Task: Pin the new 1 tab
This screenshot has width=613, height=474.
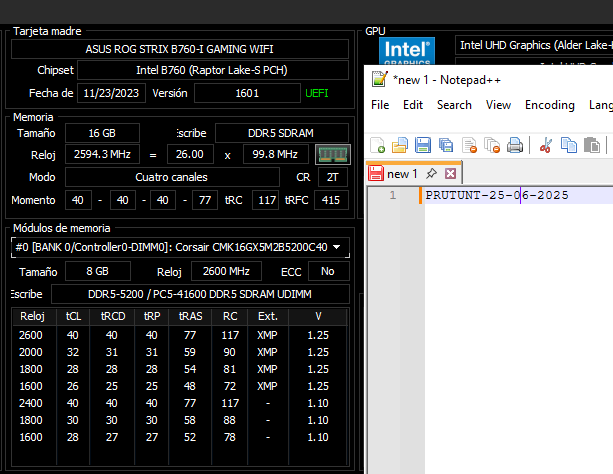Action: click(x=431, y=173)
